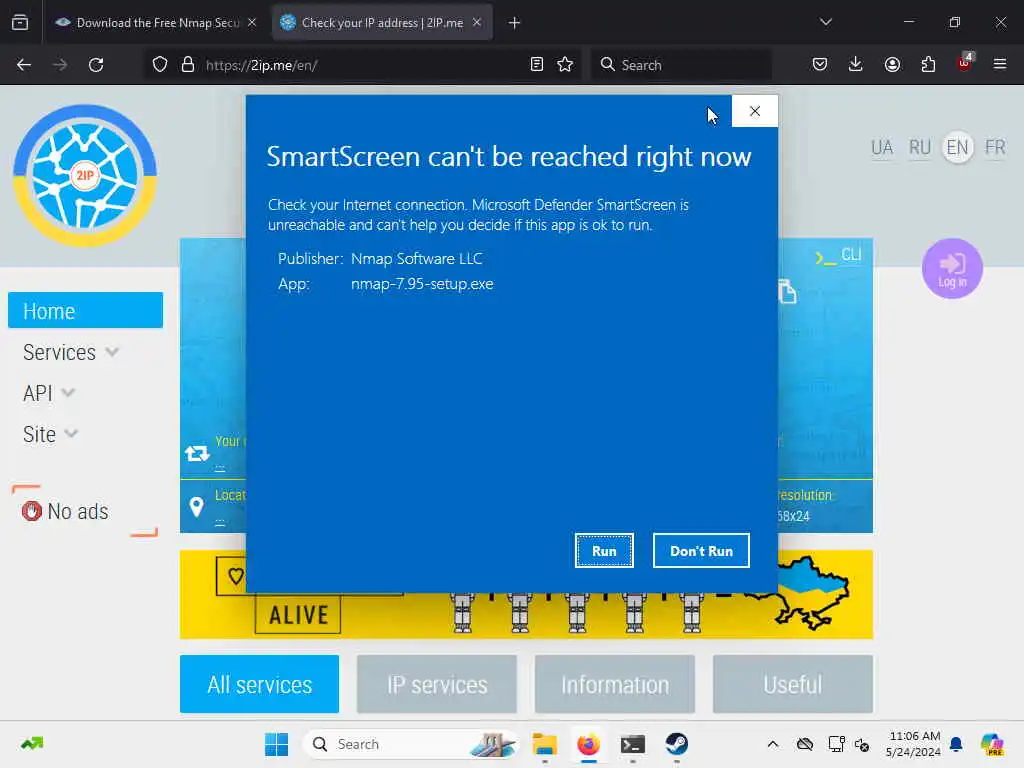Open the Copilot preview icon
This screenshot has width=1024, height=768.
point(992,744)
